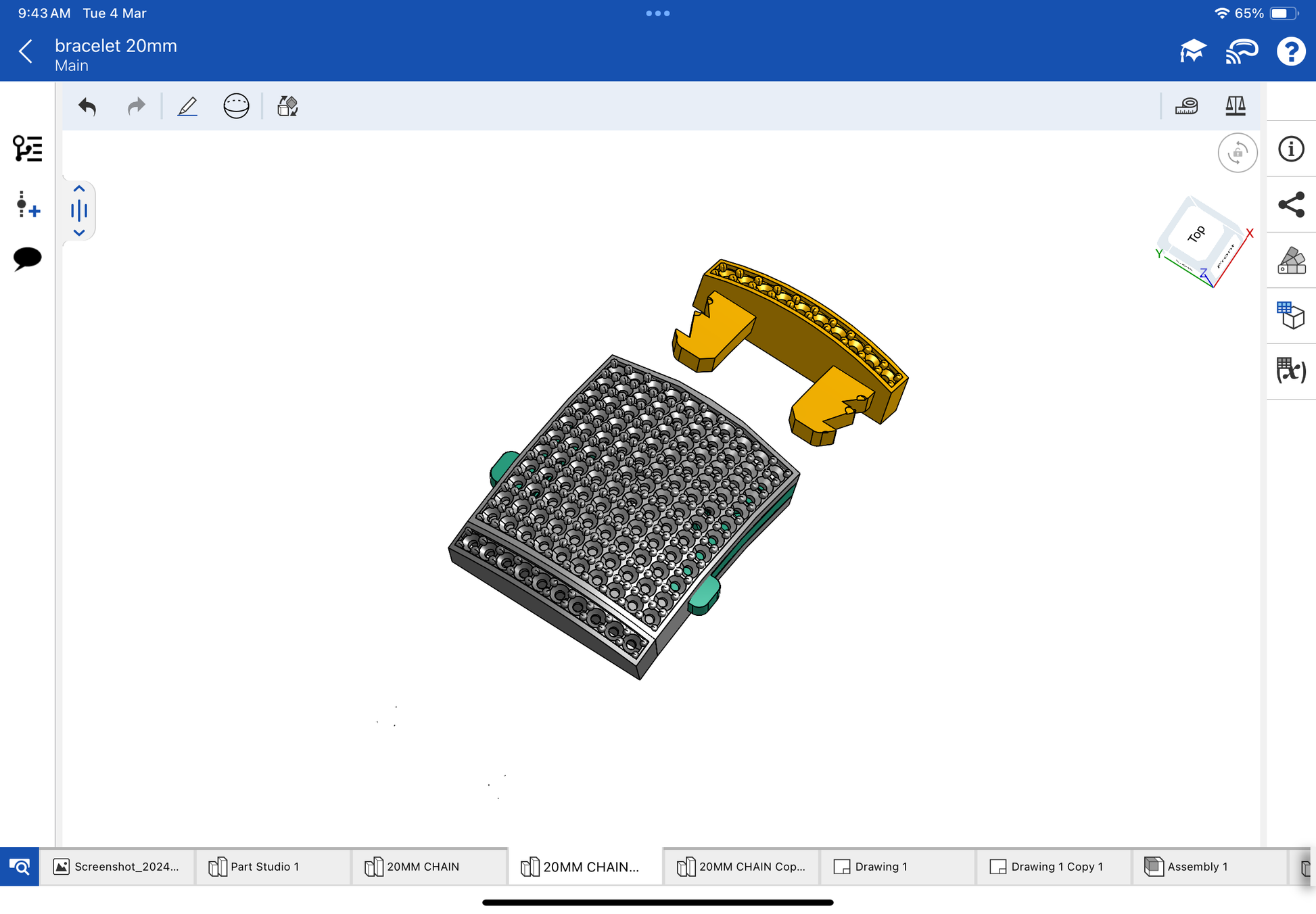Toggle the rotation lock button
The height and width of the screenshot is (914, 1316).
(x=1237, y=153)
